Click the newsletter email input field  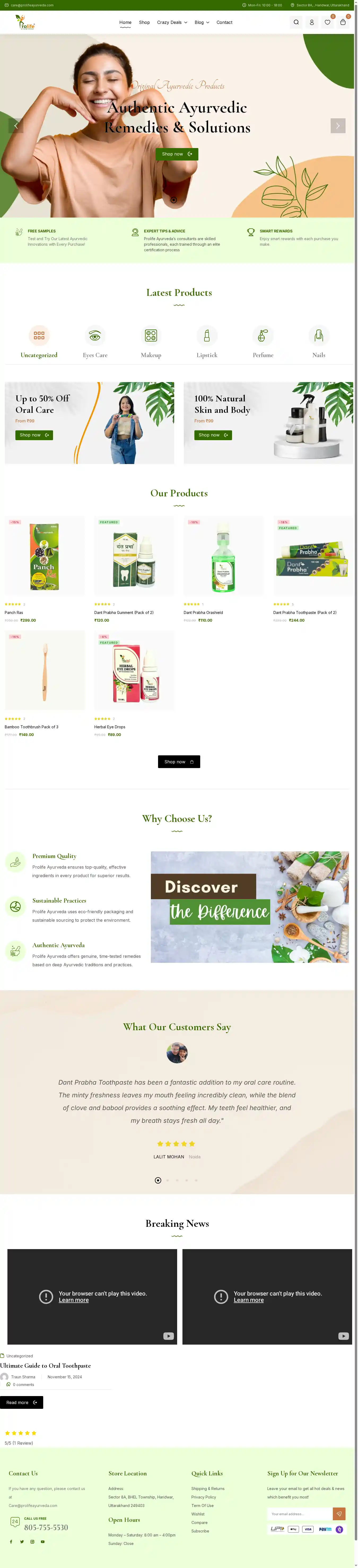tap(300, 1514)
